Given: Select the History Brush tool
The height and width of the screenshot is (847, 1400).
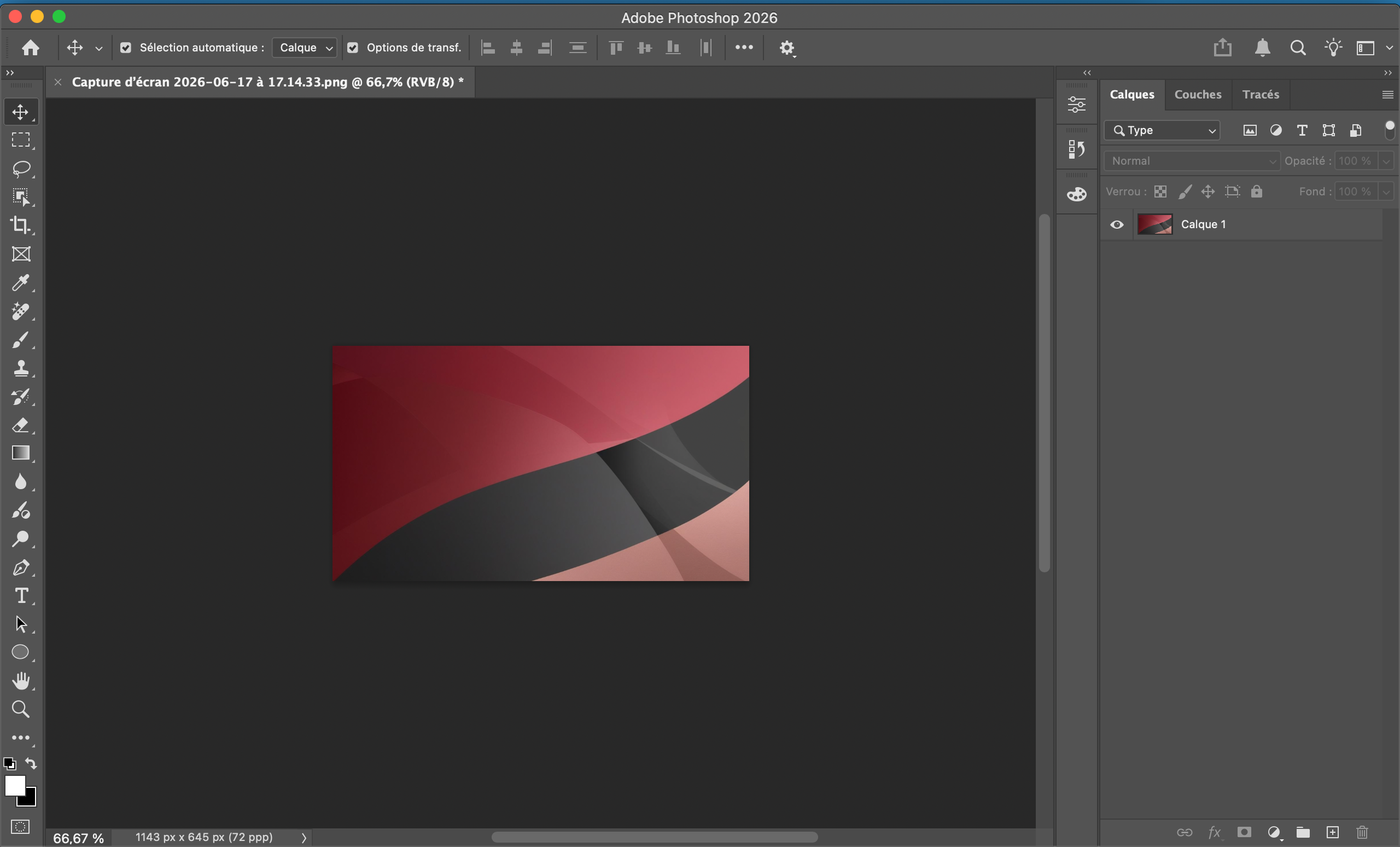Looking at the screenshot, I should (x=21, y=397).
